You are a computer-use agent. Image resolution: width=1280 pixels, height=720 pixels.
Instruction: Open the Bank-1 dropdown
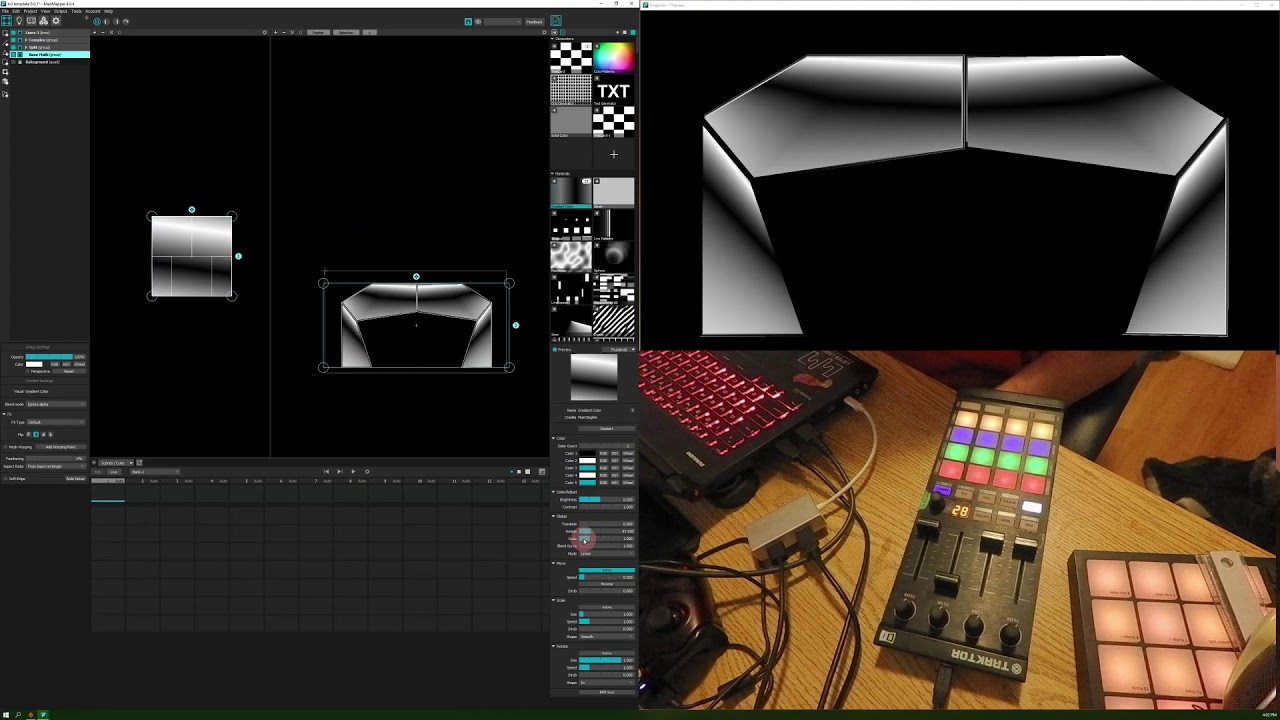(x=155, y=471)
